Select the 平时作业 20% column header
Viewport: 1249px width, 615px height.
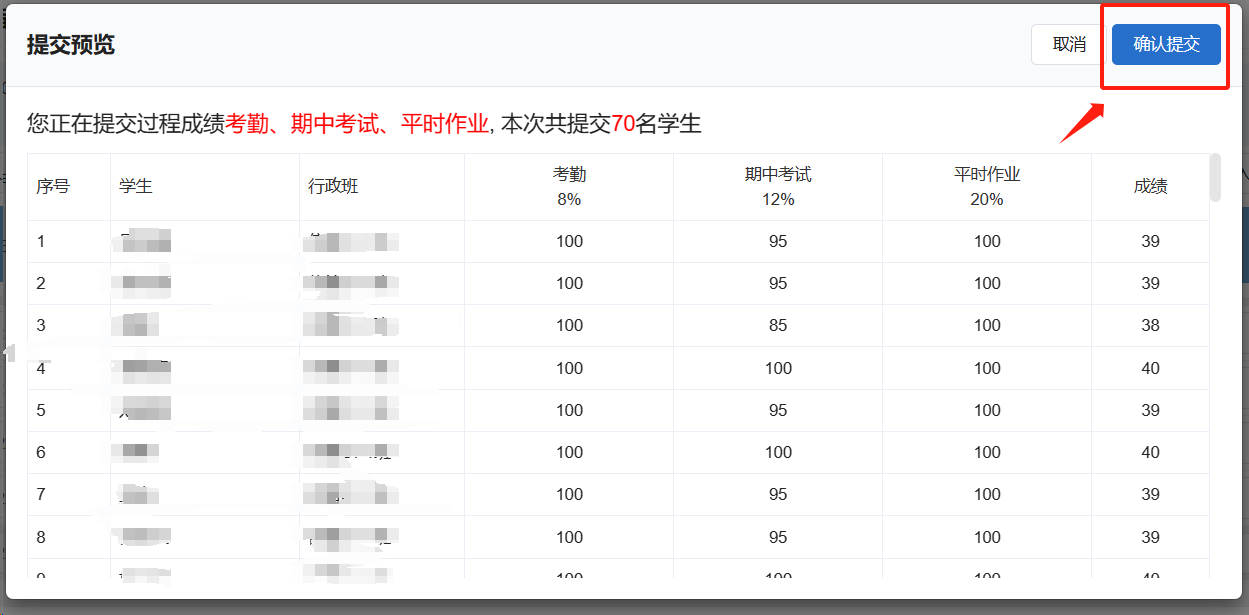click(x=987, y=186)
